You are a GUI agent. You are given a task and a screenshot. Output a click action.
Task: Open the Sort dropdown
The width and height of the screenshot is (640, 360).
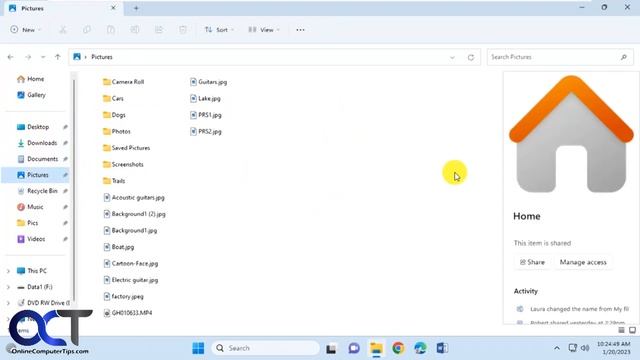(219, 30)
